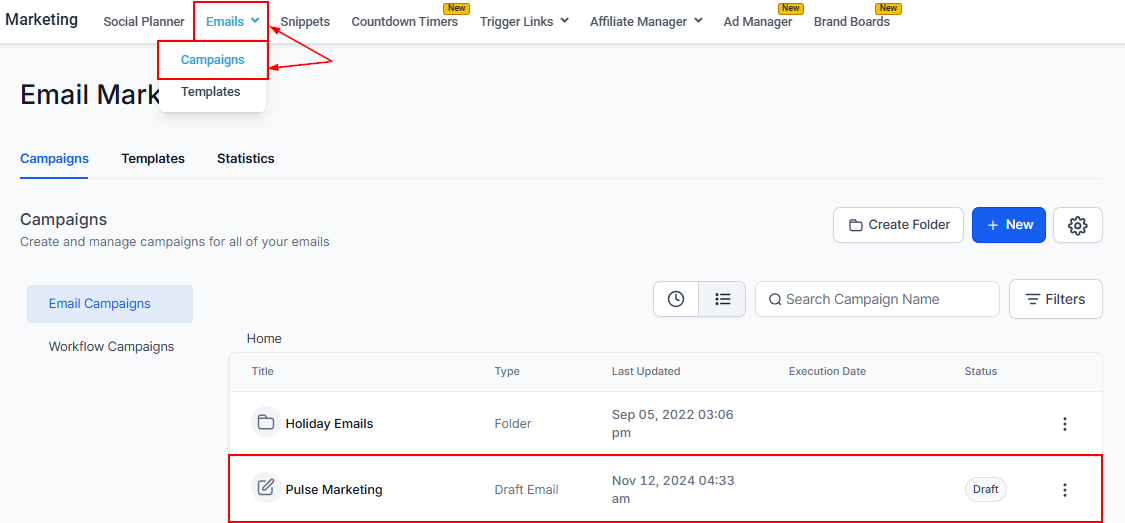Click the Create Folder button
This screenshot has height=523, width=1125.
pos(898,225)
